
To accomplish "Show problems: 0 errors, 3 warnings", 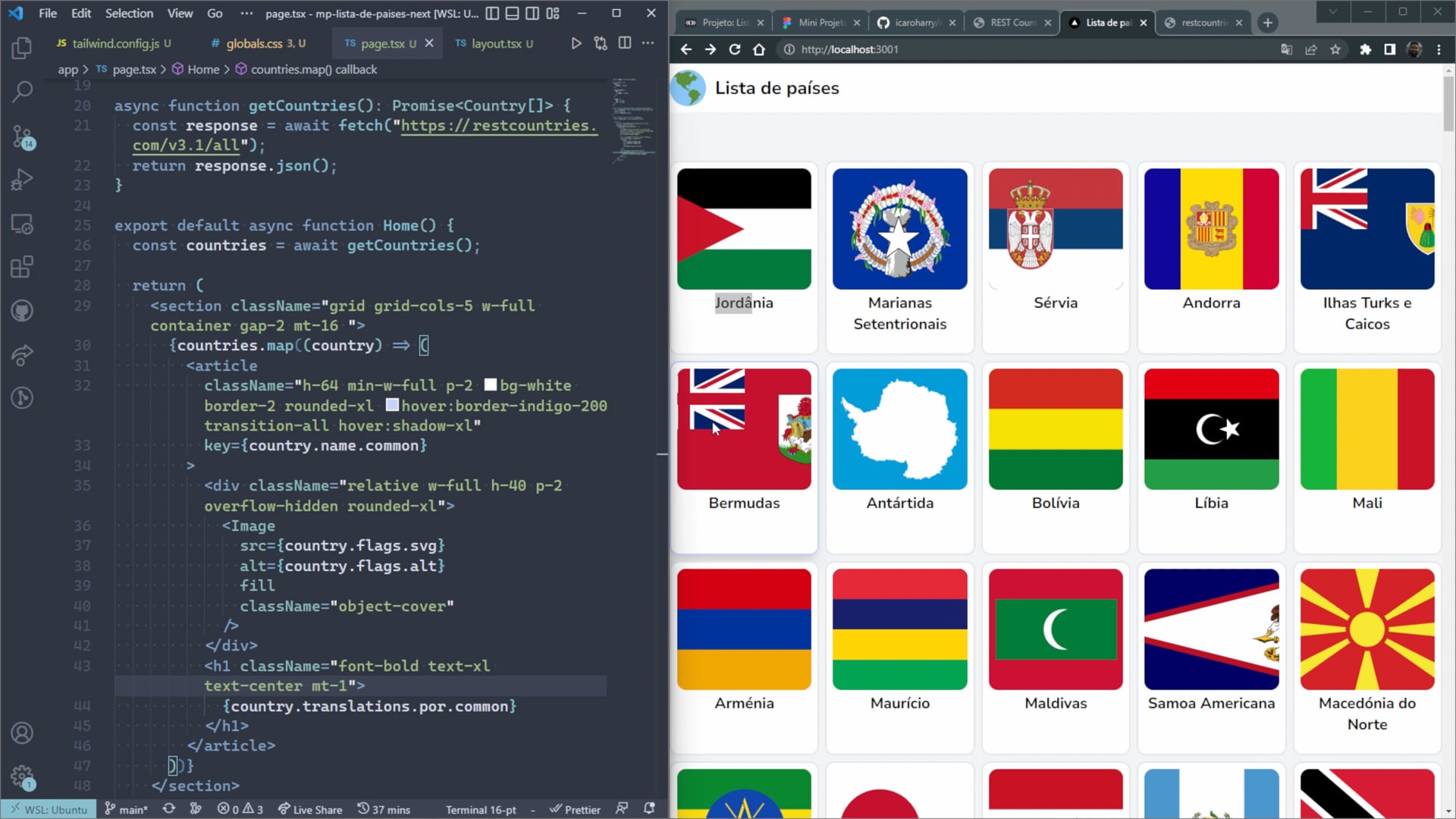I will coord(240,809).
